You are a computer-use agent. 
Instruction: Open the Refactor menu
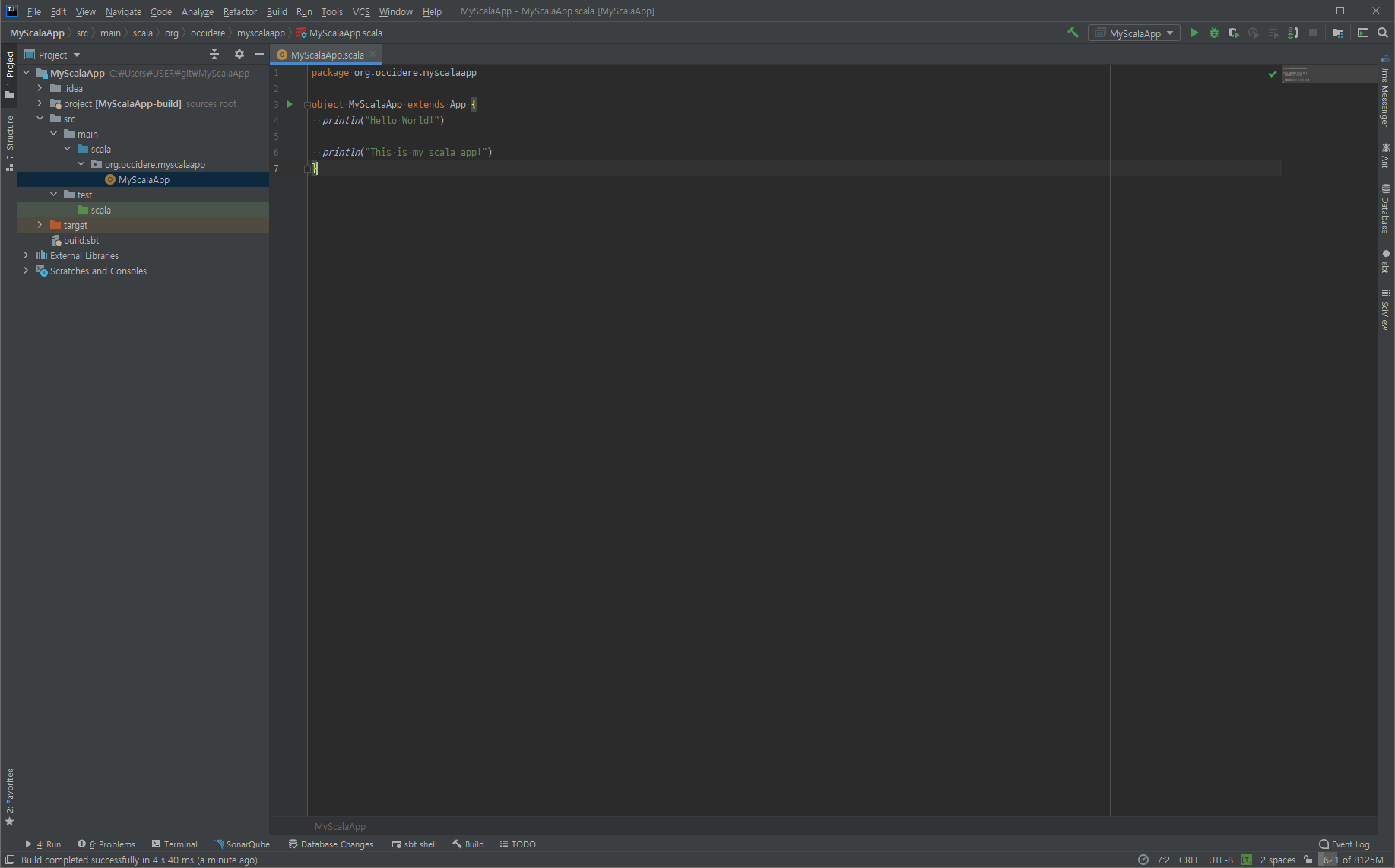[239, 11]
